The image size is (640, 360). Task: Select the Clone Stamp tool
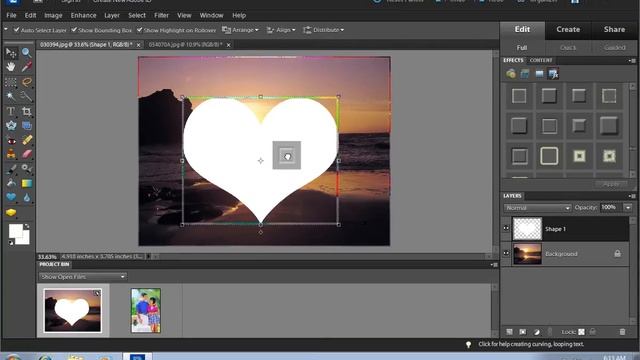coord(11,154)
